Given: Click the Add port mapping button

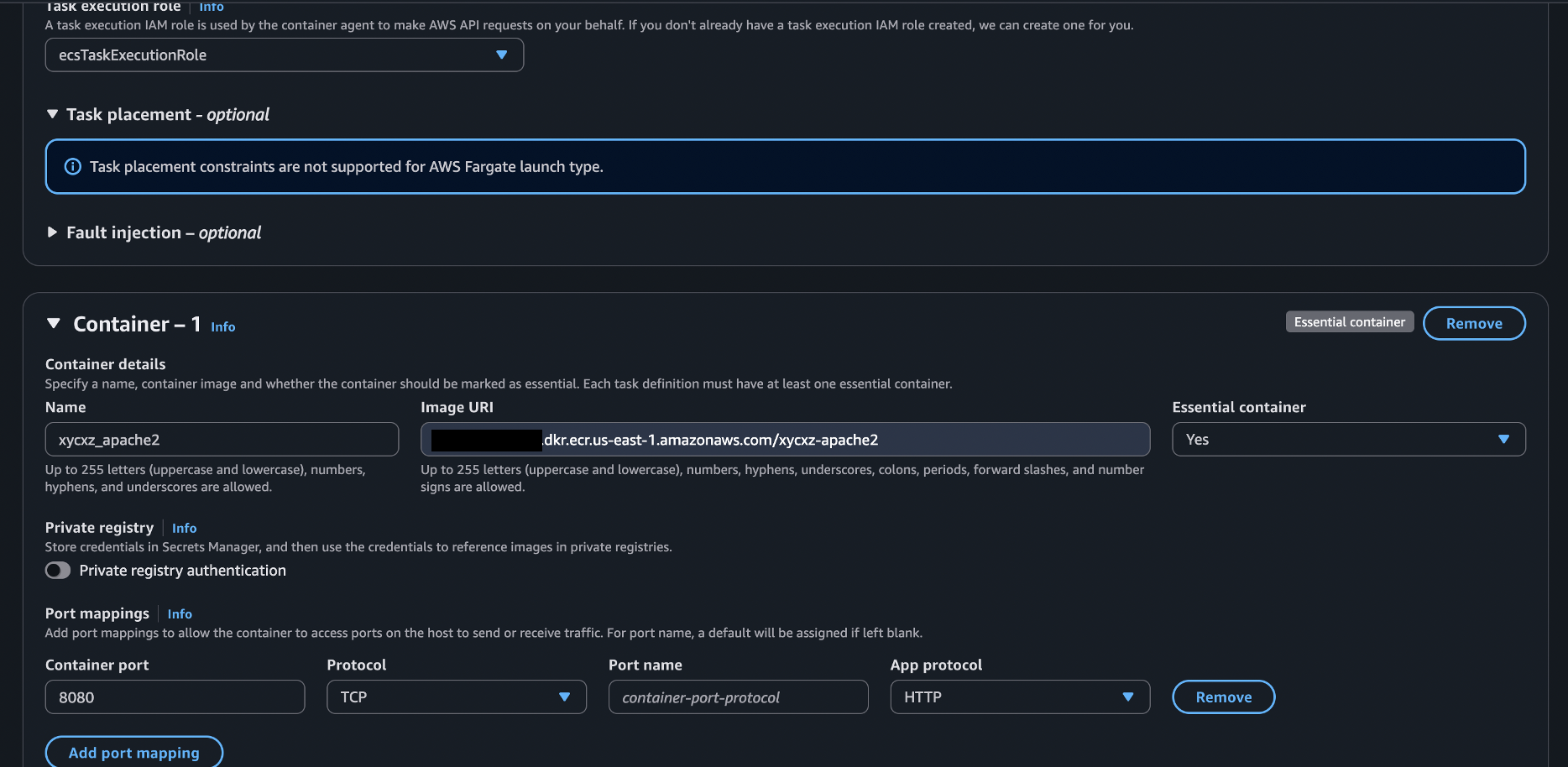Looking at the screenshot, I should coord(134,753).
